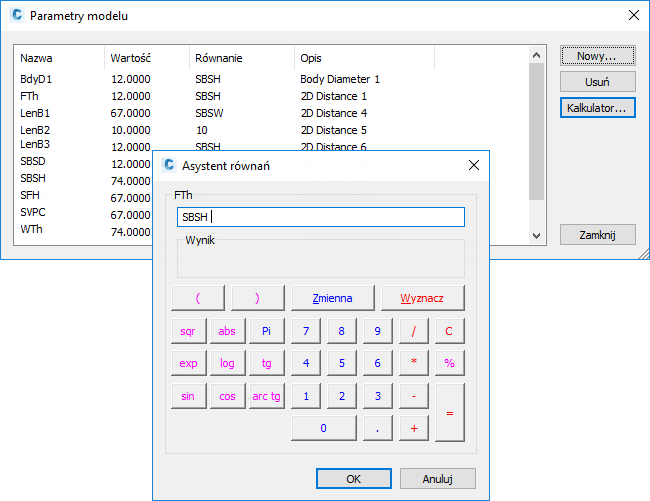
Task: Click calculator digit 4 key
Action: pyautogui.click(x=306, y=363)
